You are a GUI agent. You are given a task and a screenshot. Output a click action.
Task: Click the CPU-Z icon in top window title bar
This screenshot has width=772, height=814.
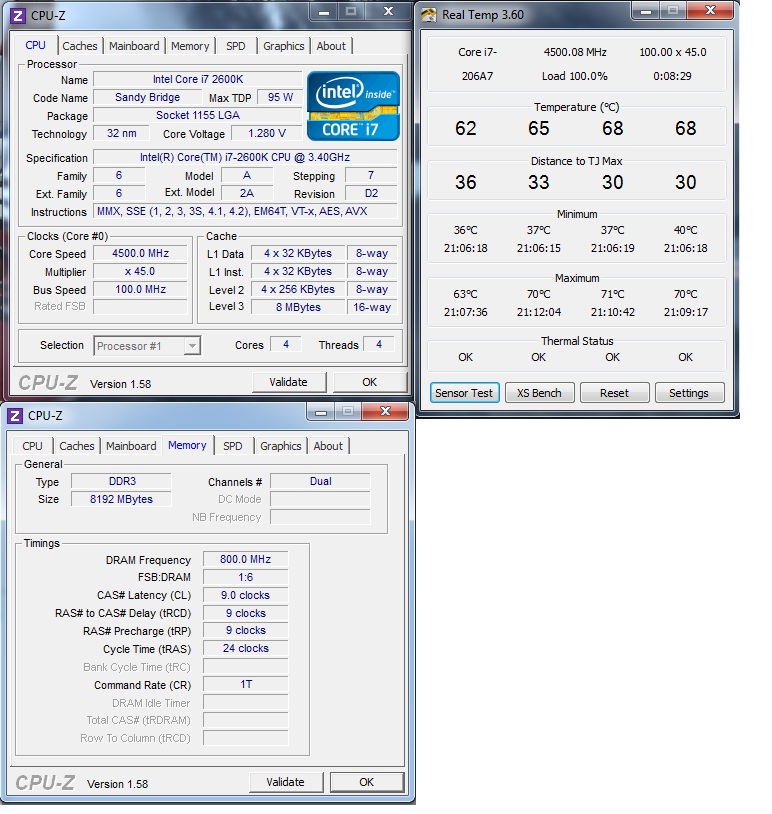pyautogui.click(x=17, y=14)
